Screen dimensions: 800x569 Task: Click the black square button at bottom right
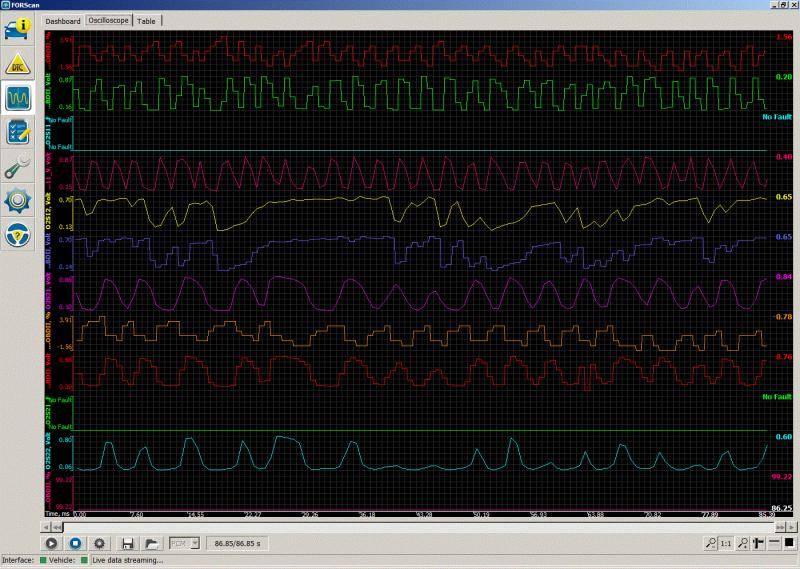tap(788, 543)
